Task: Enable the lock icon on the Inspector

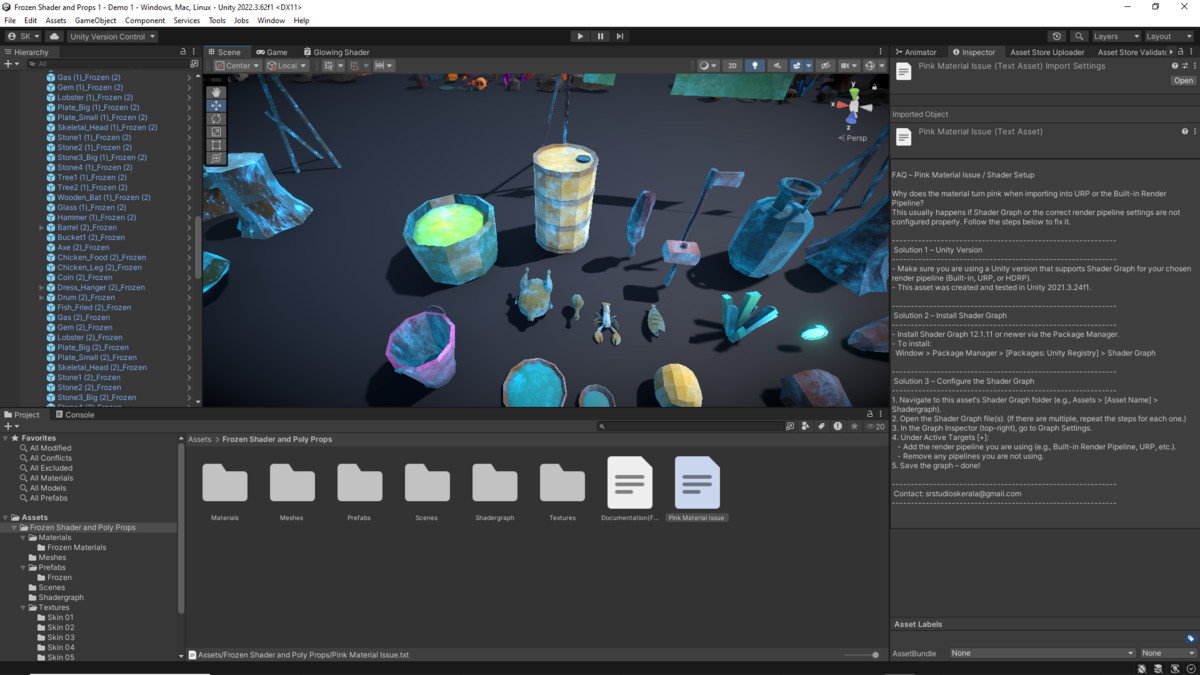Action: tap(1181, 52)
